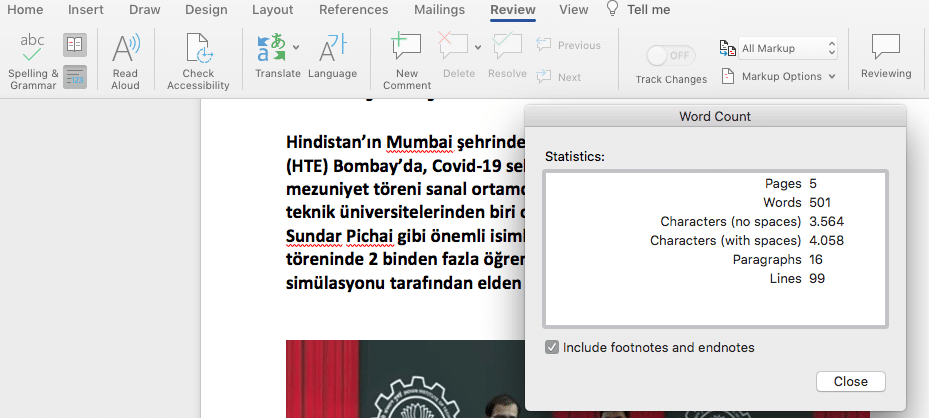
Task: Click the Translate icon
Action: coord(272,48)
